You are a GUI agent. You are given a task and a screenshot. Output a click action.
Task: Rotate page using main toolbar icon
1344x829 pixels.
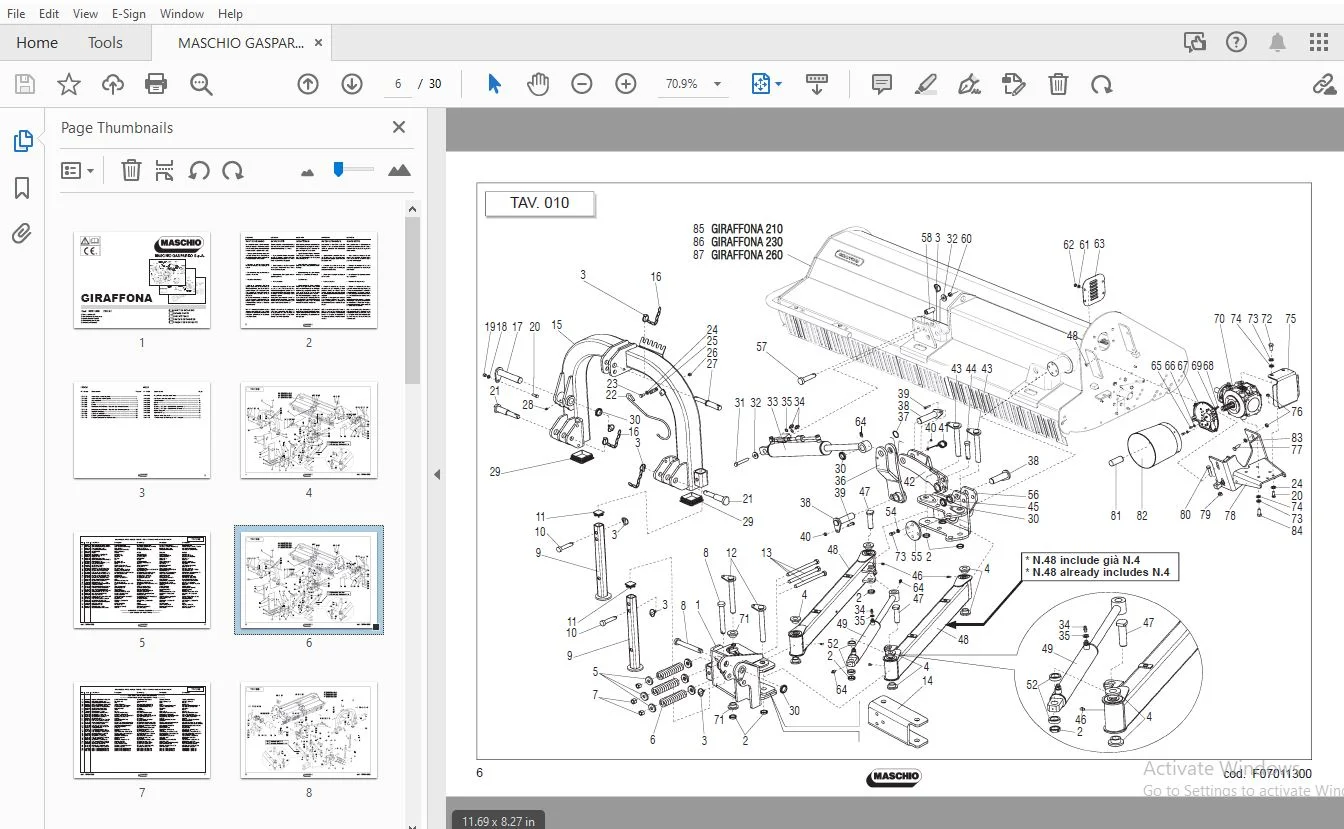(1102, 84)
